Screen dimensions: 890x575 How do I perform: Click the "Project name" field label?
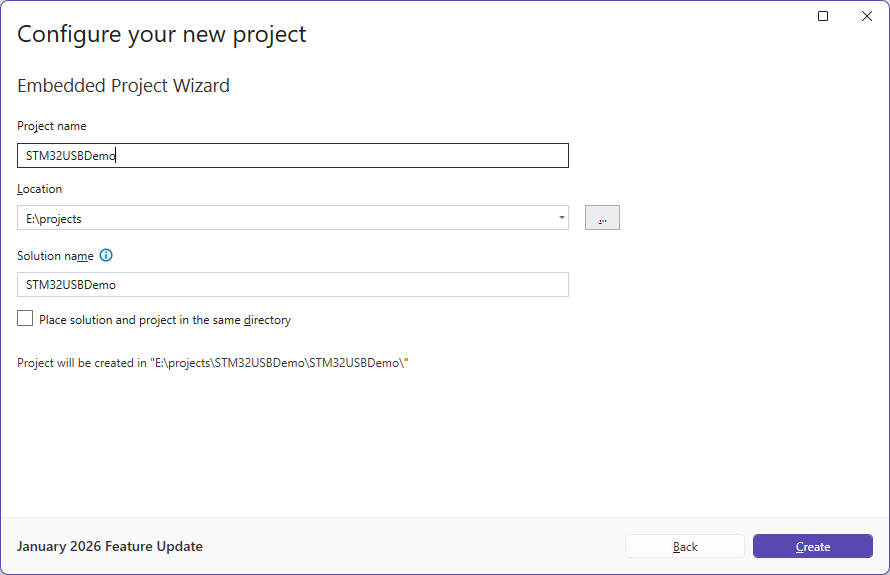(x=52, y=126)
